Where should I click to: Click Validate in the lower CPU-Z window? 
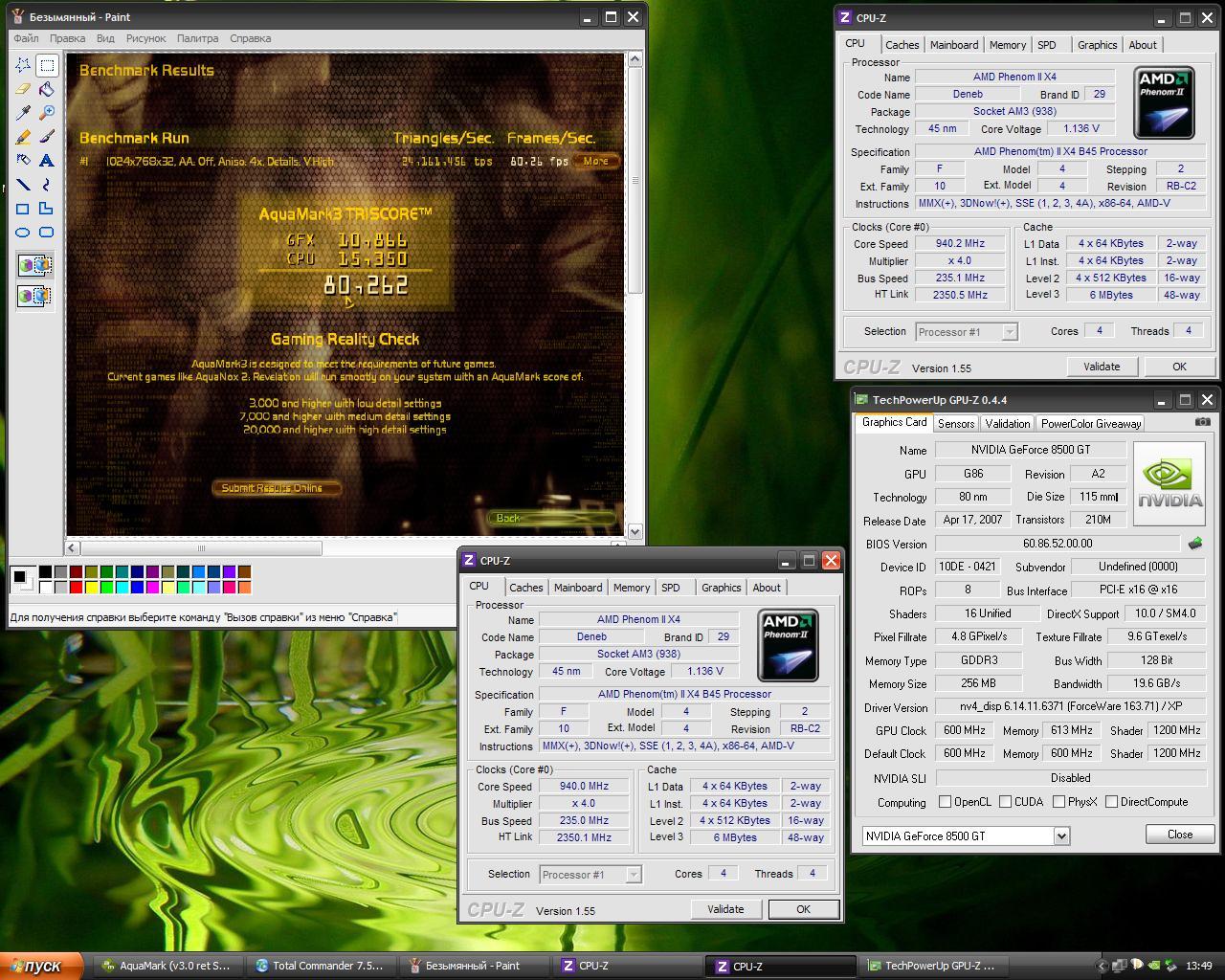click(725, 909)
